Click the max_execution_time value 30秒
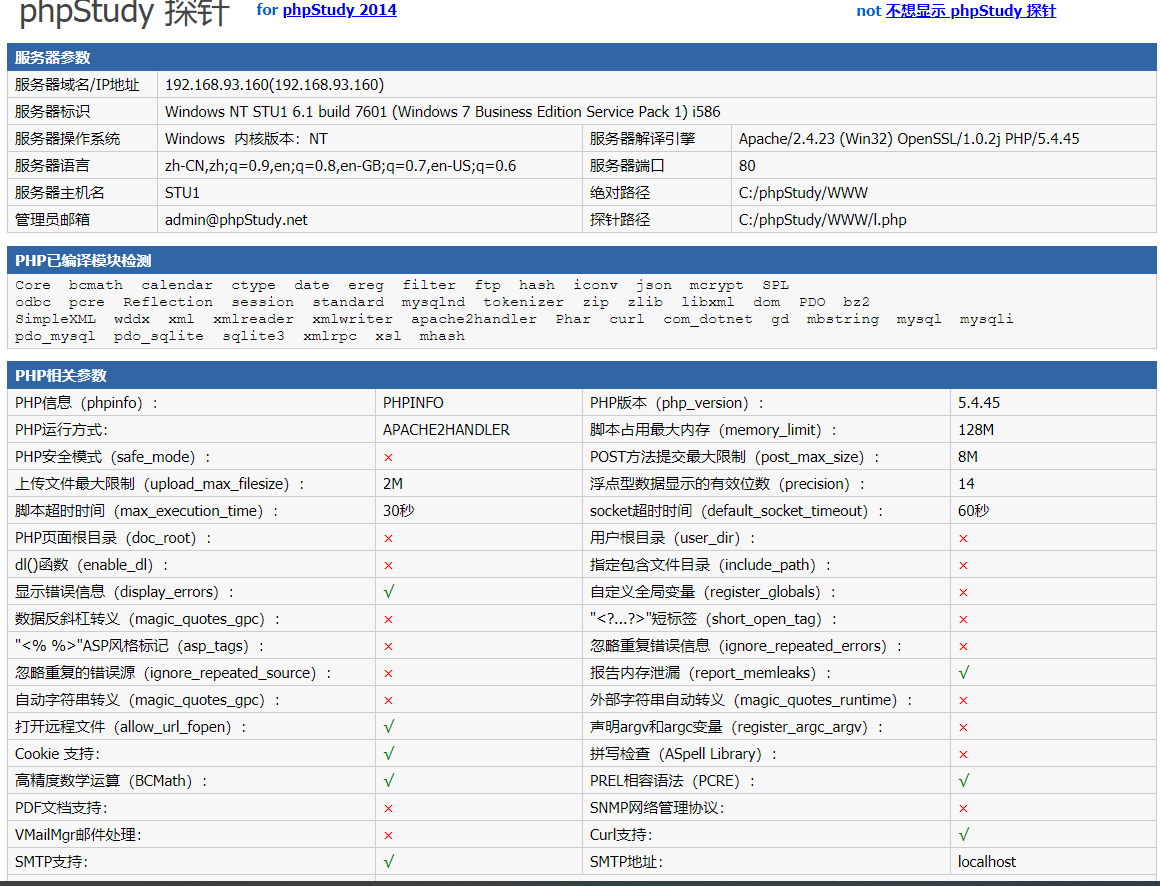1160x886 pixels. coord(399,511)
